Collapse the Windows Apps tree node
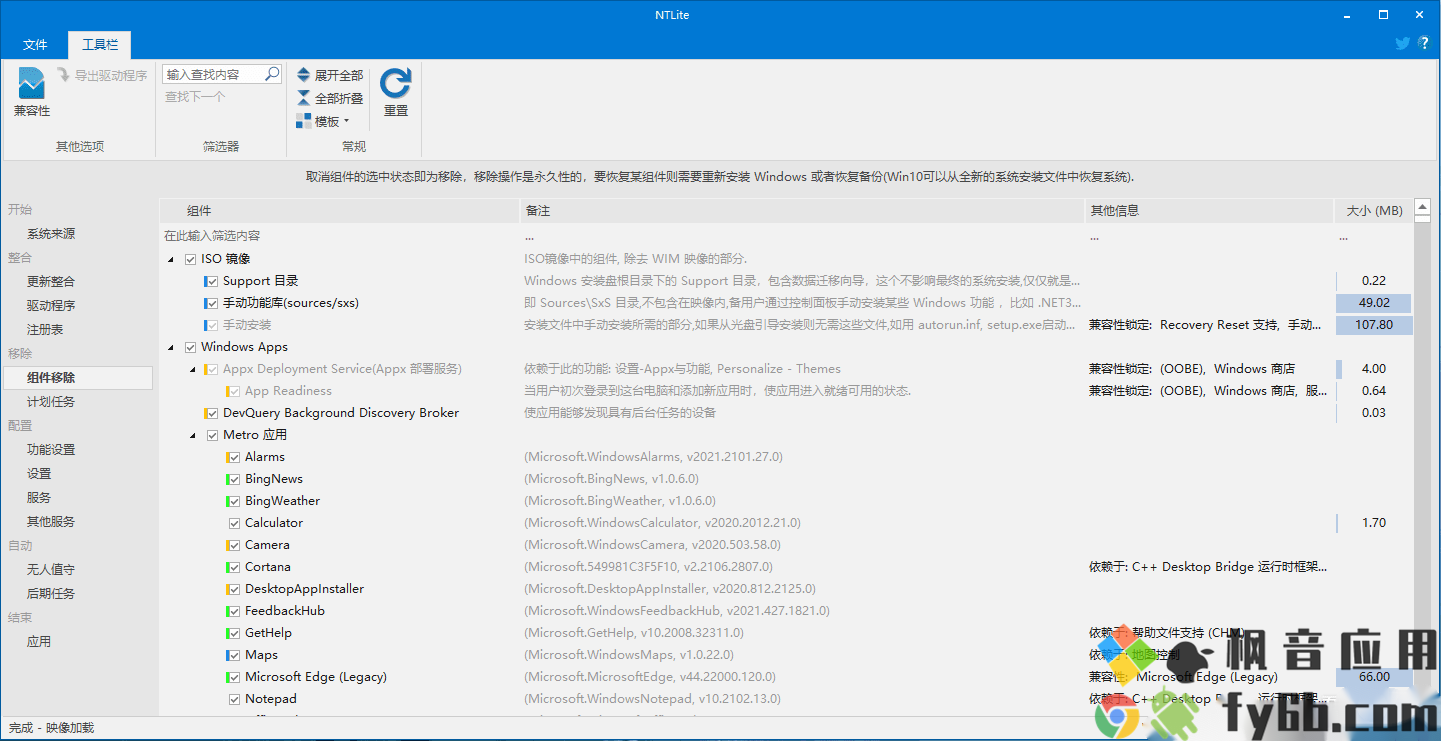Screen dimensions: 1441x741 point(171,347)
